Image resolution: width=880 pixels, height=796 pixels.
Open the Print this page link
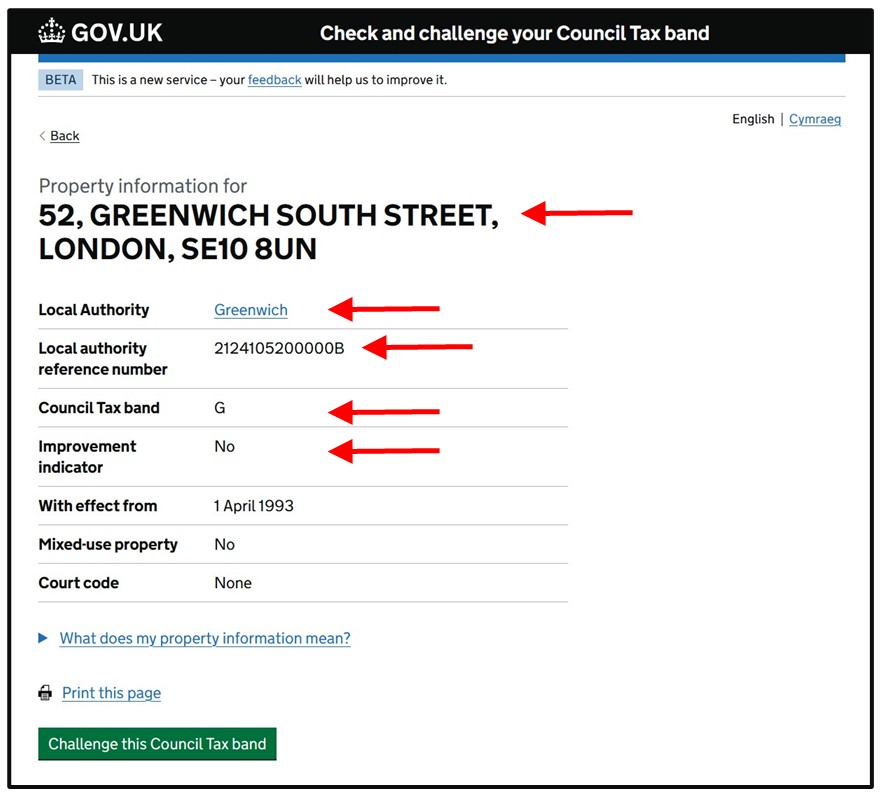click(x=111, y=693)
